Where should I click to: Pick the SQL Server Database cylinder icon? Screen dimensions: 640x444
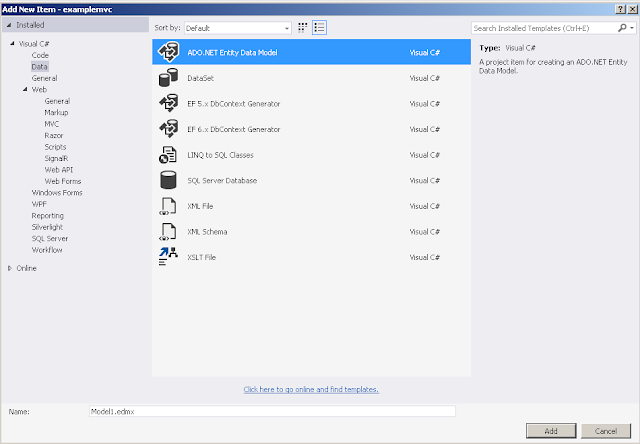point(168,180)
